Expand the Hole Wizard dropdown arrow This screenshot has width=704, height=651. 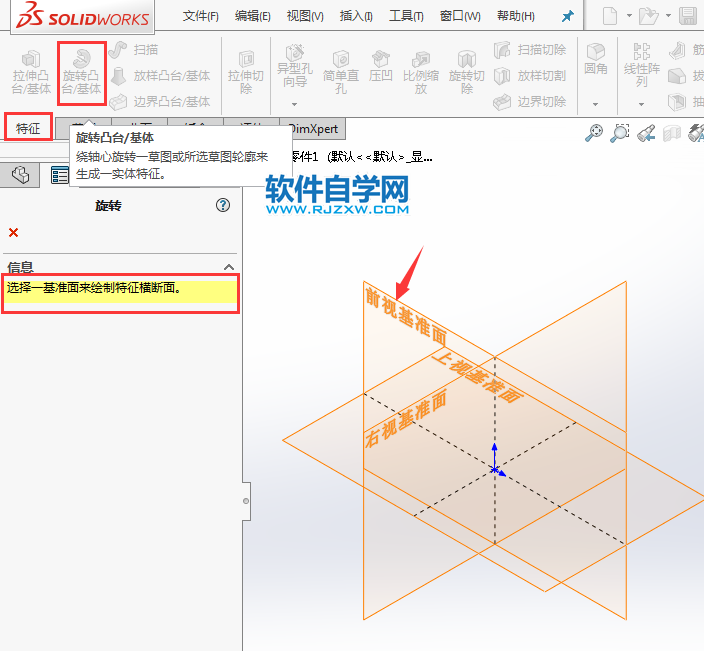295,104
